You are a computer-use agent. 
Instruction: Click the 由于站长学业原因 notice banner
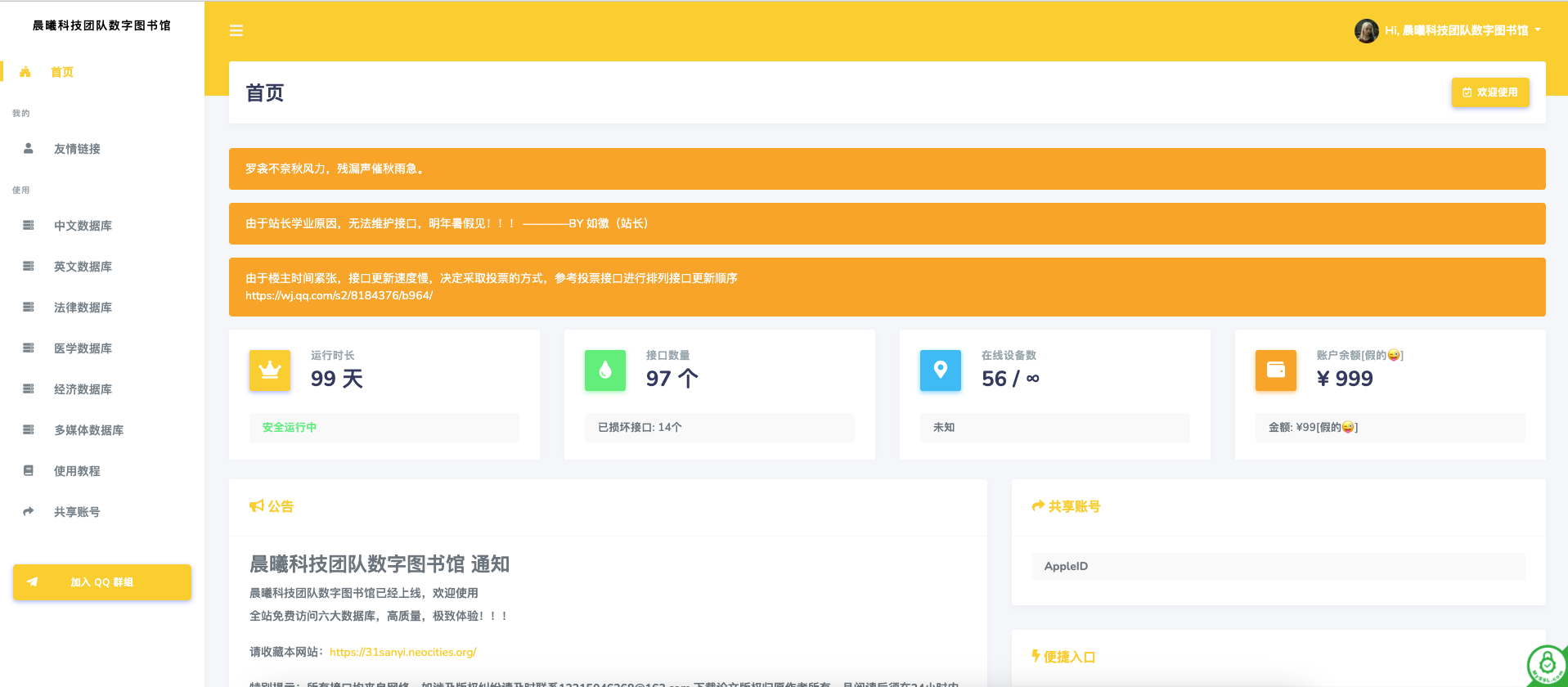(x=887, y=223)
